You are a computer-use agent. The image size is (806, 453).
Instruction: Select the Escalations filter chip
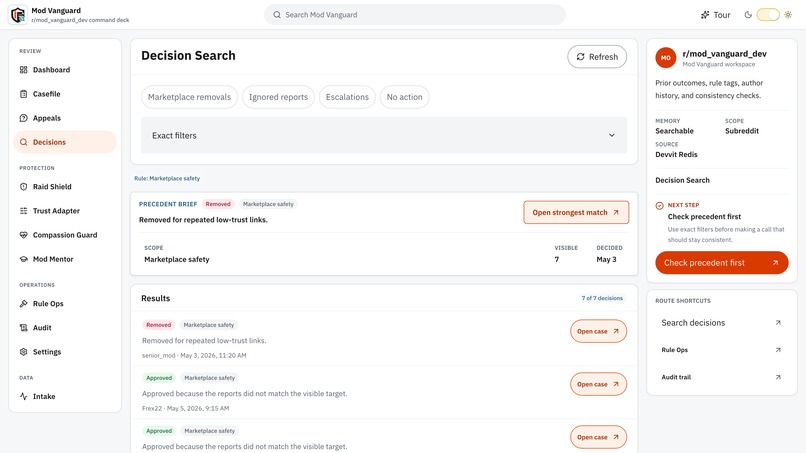point(347,97)
